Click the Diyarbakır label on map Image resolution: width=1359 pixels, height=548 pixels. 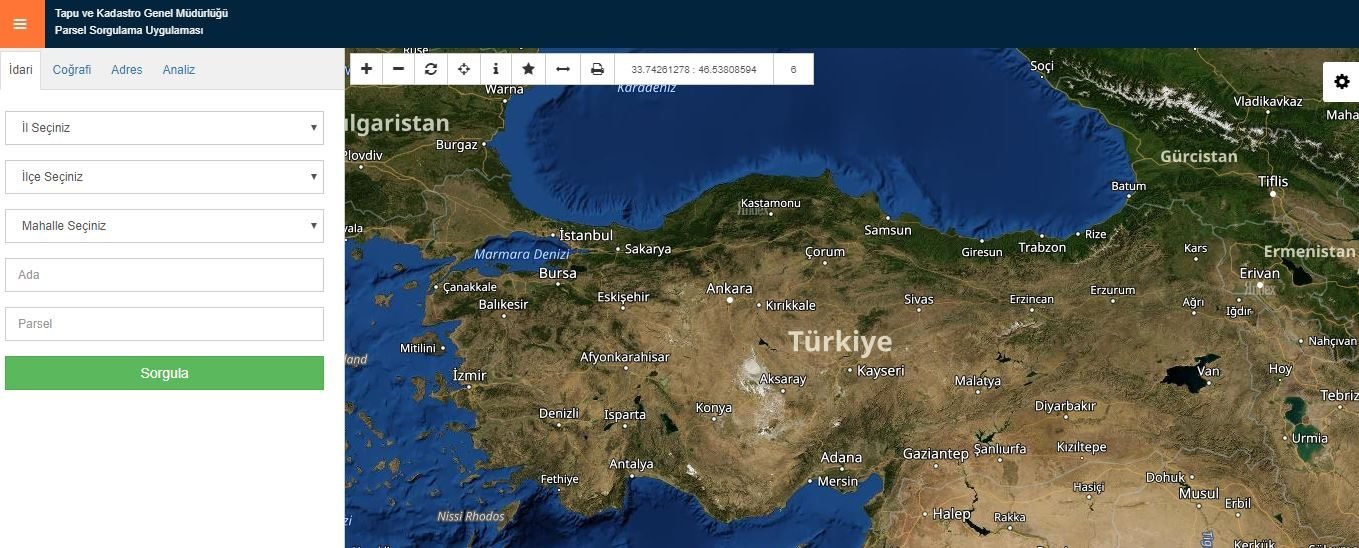[1065, 406]
